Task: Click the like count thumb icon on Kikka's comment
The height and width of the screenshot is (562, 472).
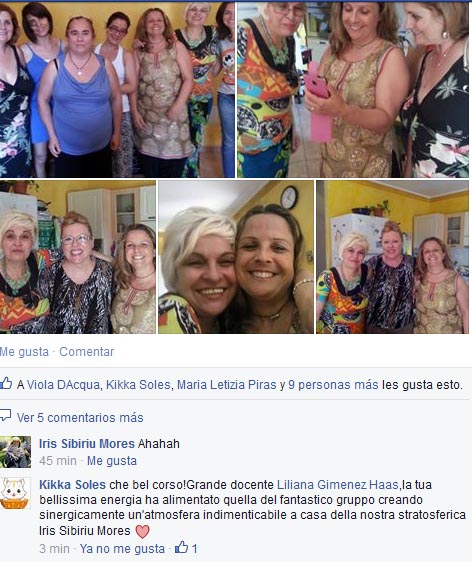Action: tap(181, 547)
